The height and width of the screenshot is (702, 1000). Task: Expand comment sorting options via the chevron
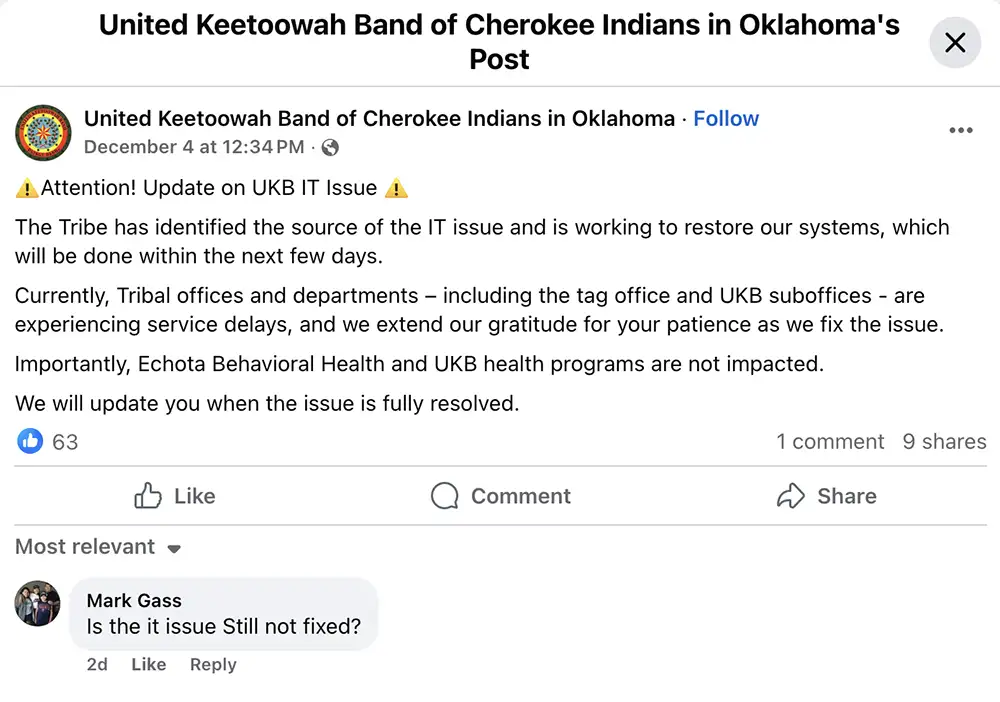point(173,549)
